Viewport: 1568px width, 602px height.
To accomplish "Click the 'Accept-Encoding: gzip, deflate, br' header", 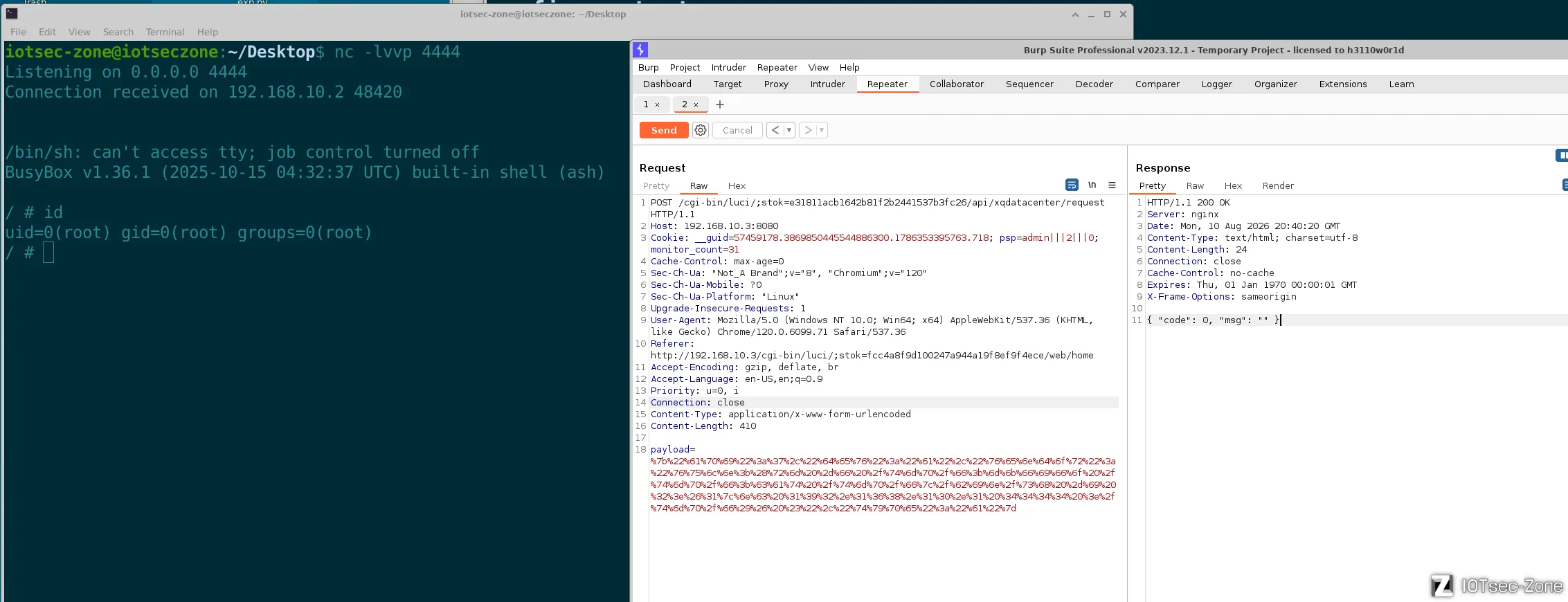I will [x=745, y=367].
